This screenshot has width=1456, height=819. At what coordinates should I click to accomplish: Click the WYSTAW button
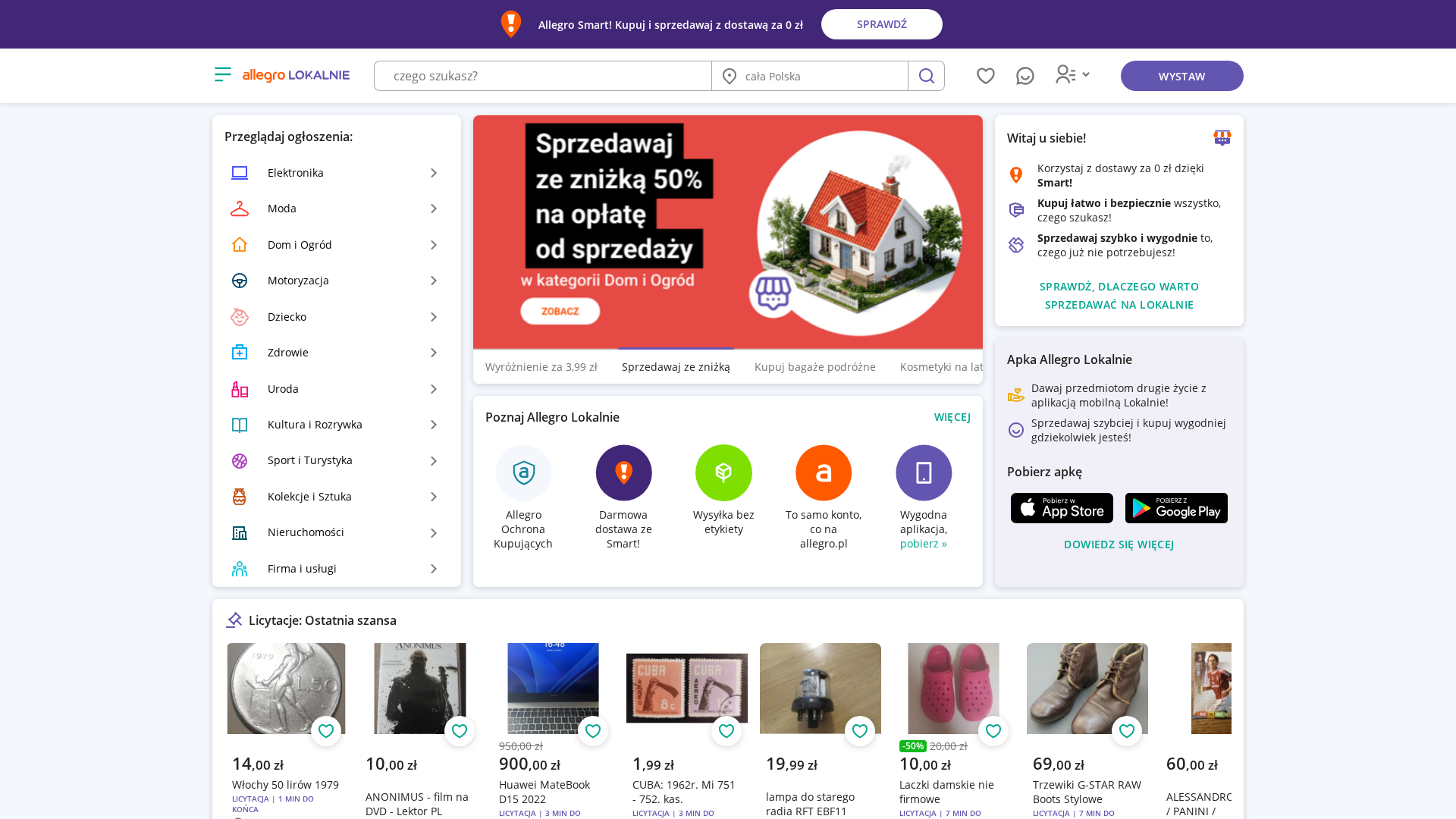(x=1181, y=76)
